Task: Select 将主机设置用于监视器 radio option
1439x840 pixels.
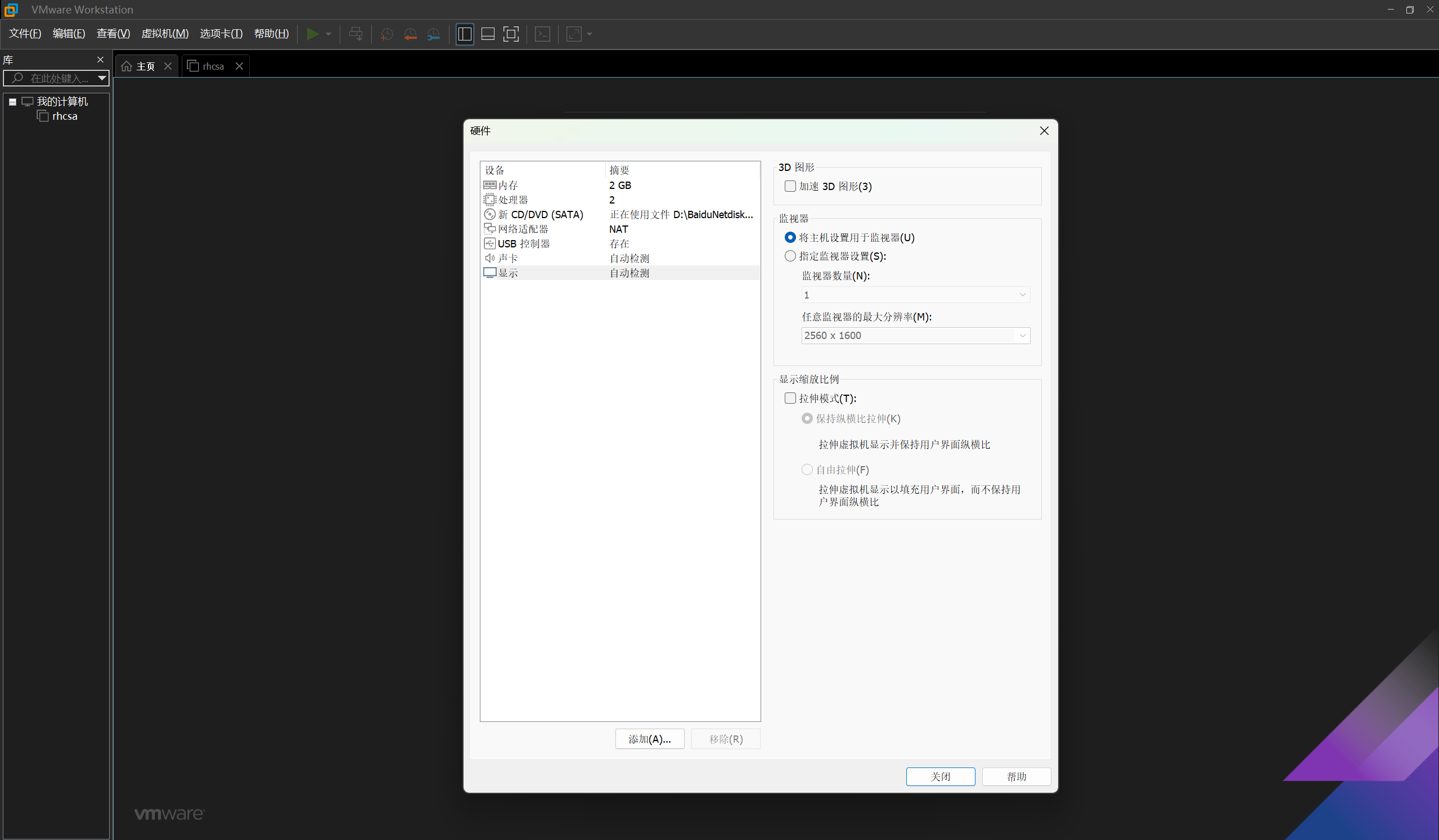Action: pyautogui.click(x=790, y=237)
